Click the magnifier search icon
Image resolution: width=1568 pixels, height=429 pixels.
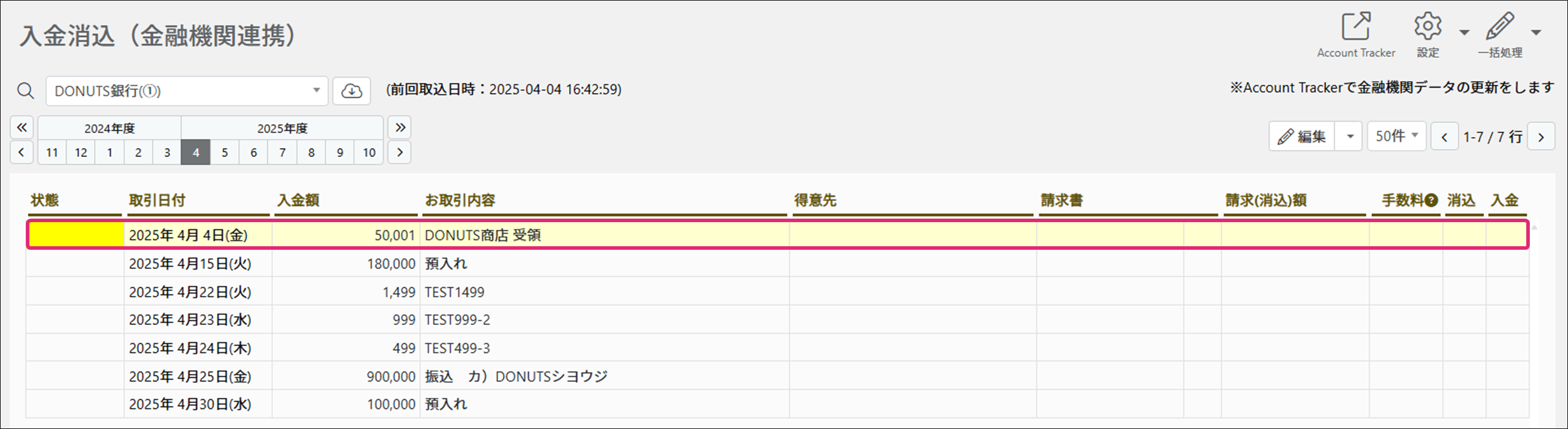tap(25, 91)
